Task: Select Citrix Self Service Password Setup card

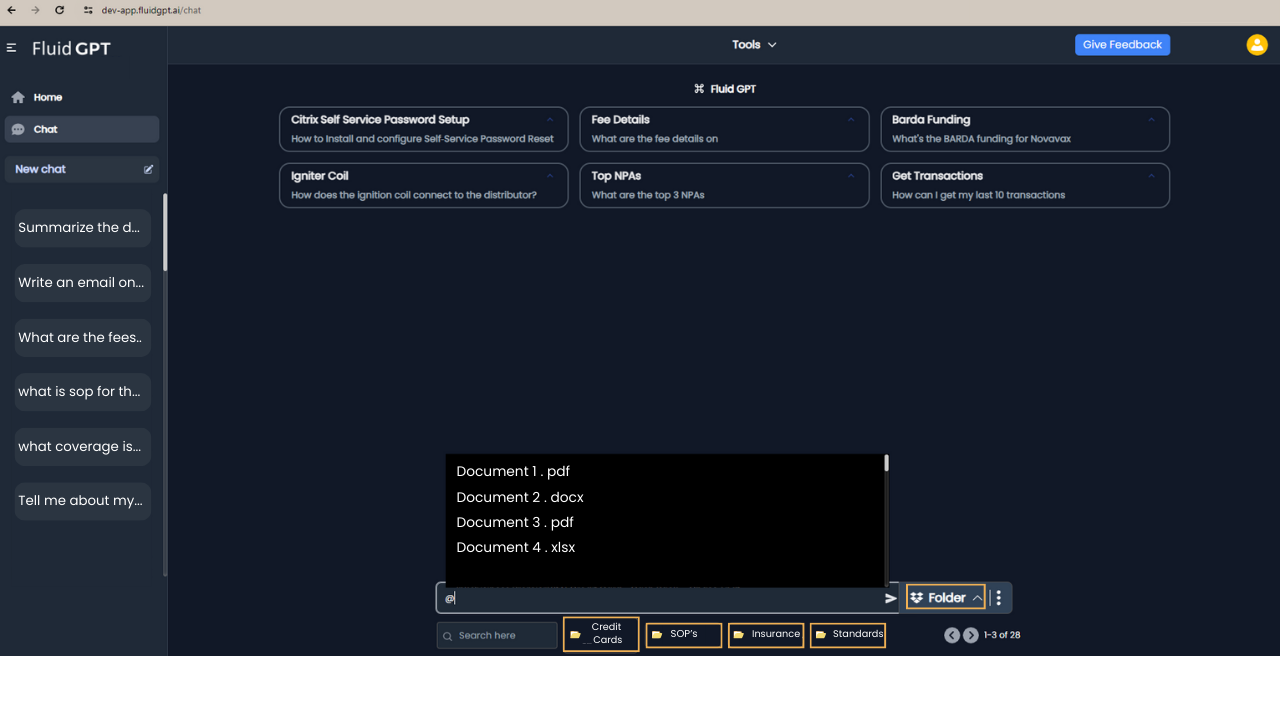Action: tap(424, 129)
